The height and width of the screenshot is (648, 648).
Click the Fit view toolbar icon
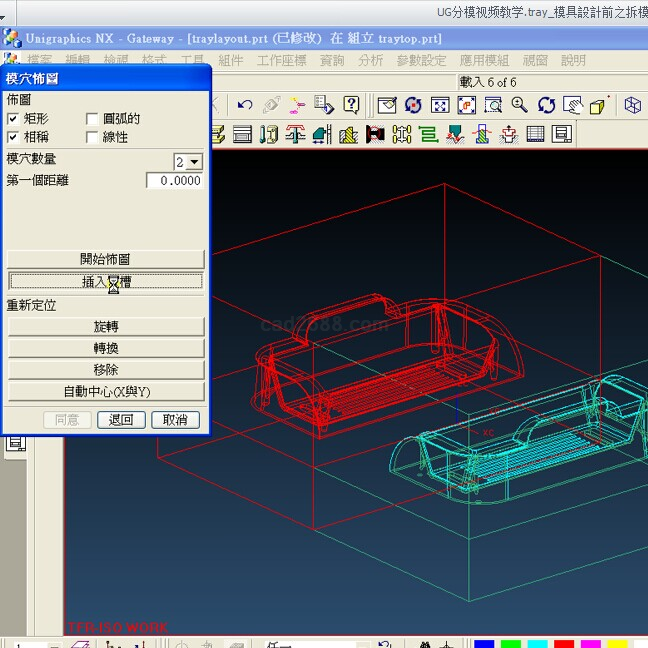[439, 105]
